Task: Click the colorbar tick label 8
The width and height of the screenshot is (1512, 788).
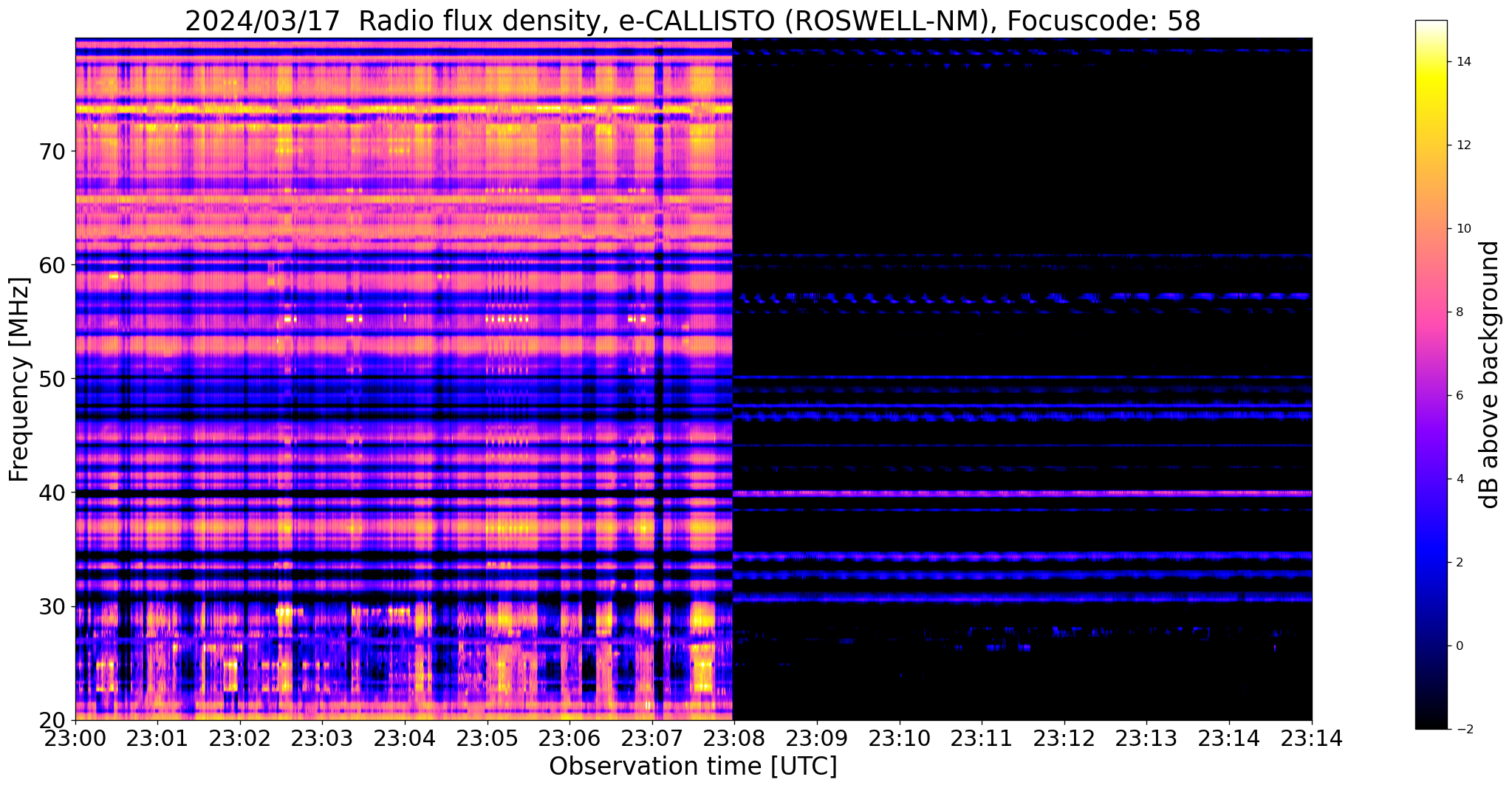Action: point(1459,312)
